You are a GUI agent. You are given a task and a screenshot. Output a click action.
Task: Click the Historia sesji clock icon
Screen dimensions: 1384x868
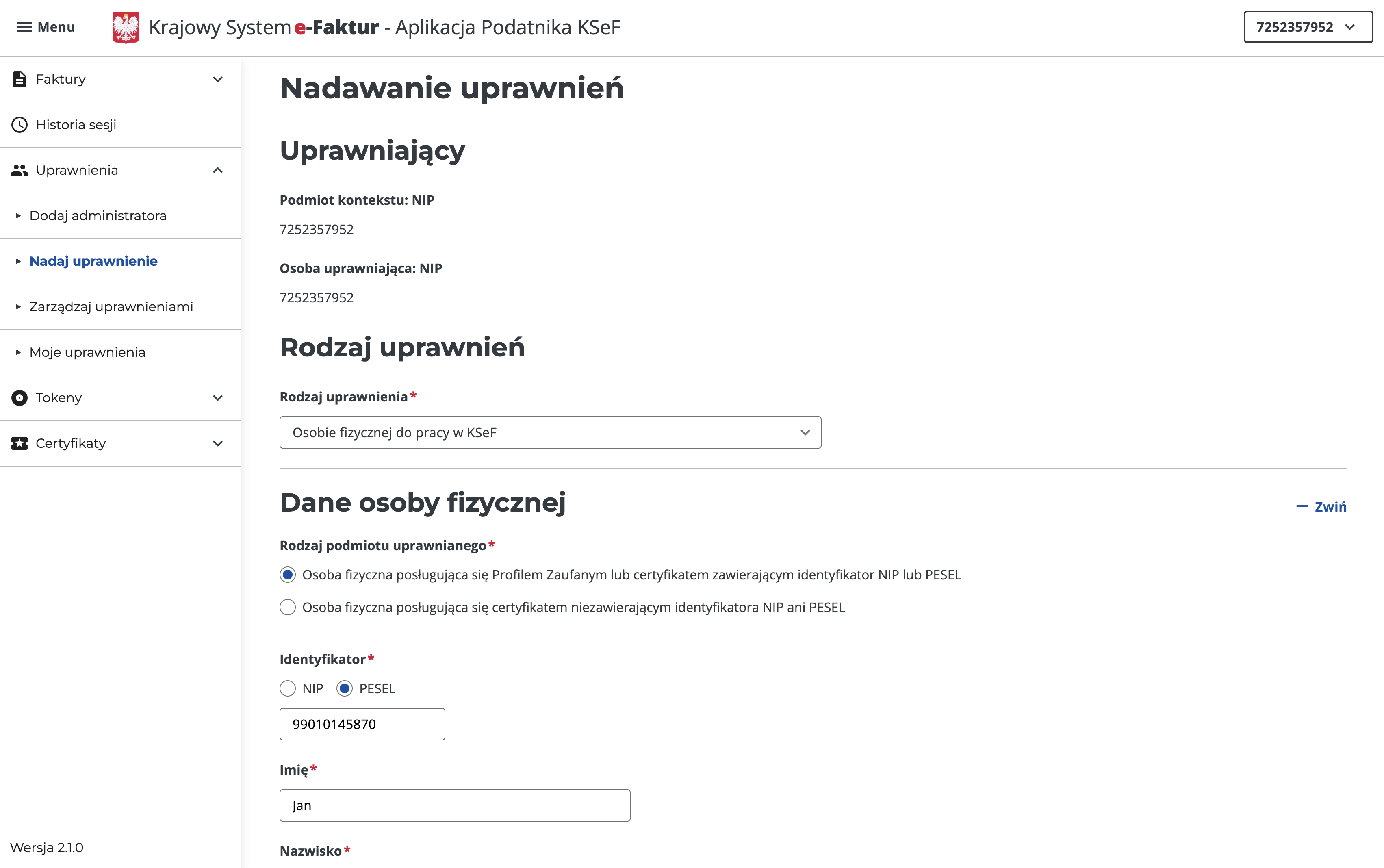[x=19, y=124]
